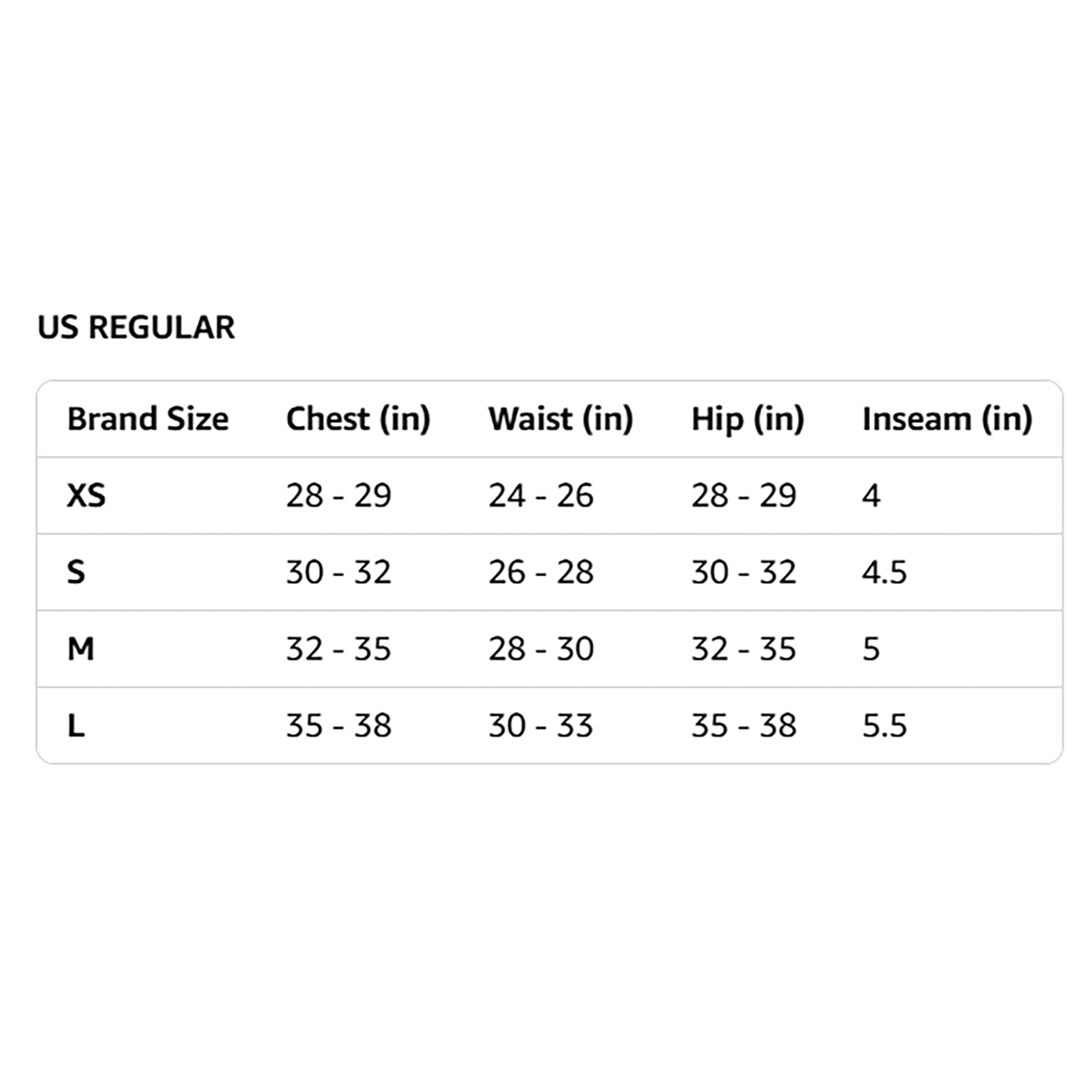Click S waist value 26 - 28
This screenshot has height=1092, width=1092.
click(x=541, y=572)
